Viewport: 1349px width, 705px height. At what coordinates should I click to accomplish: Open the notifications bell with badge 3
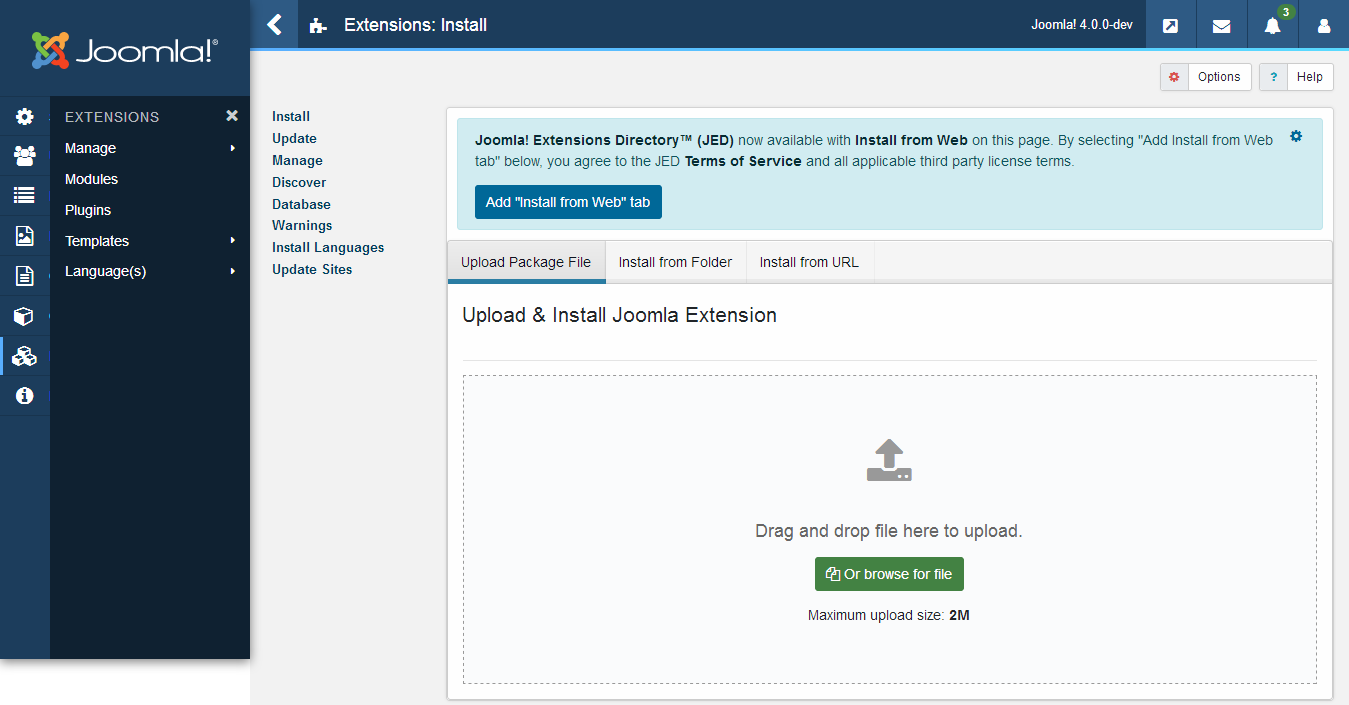point(1273,24)
